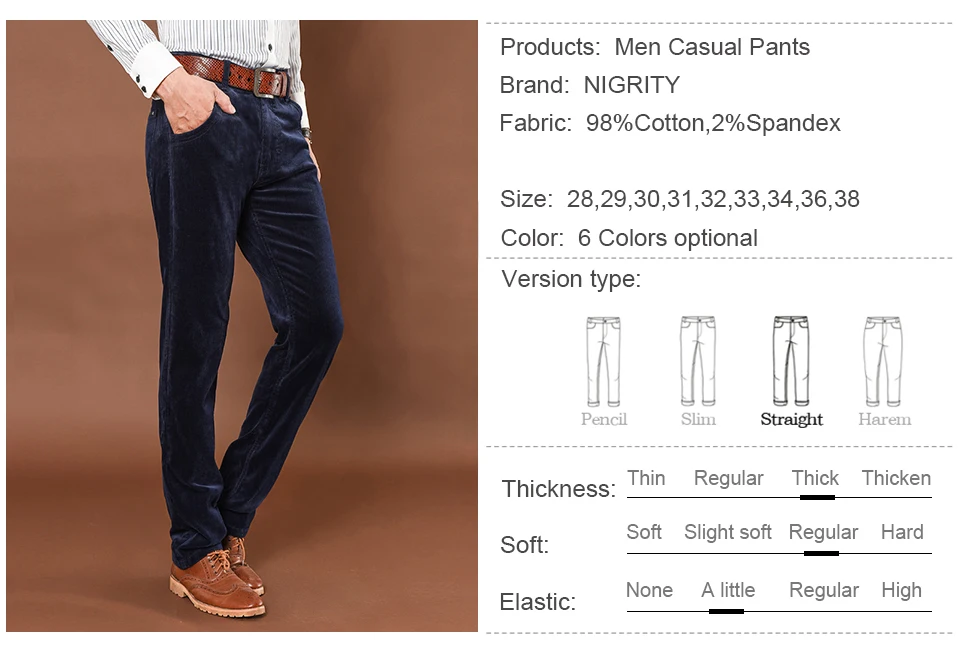Click the brown brogue shoe in photo

pos(216,583)
